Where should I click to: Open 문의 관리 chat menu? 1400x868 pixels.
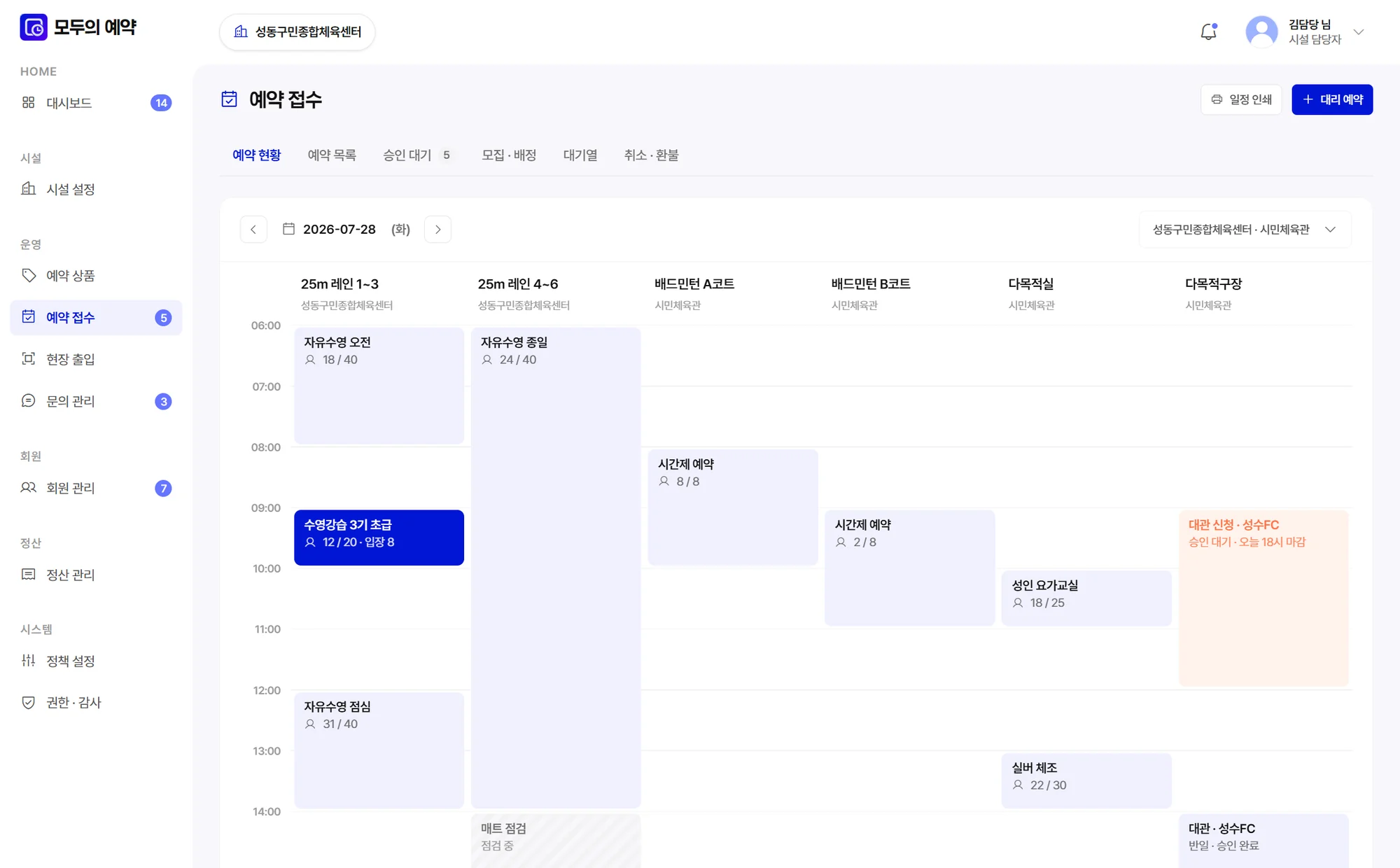96,401
